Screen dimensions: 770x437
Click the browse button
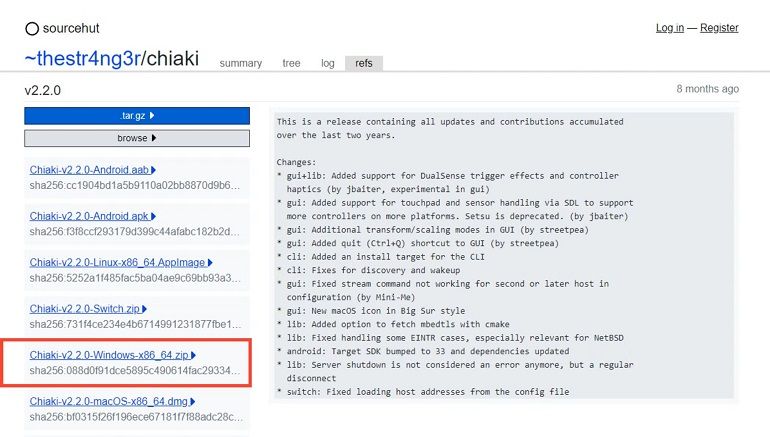click(x=137, y=138)
